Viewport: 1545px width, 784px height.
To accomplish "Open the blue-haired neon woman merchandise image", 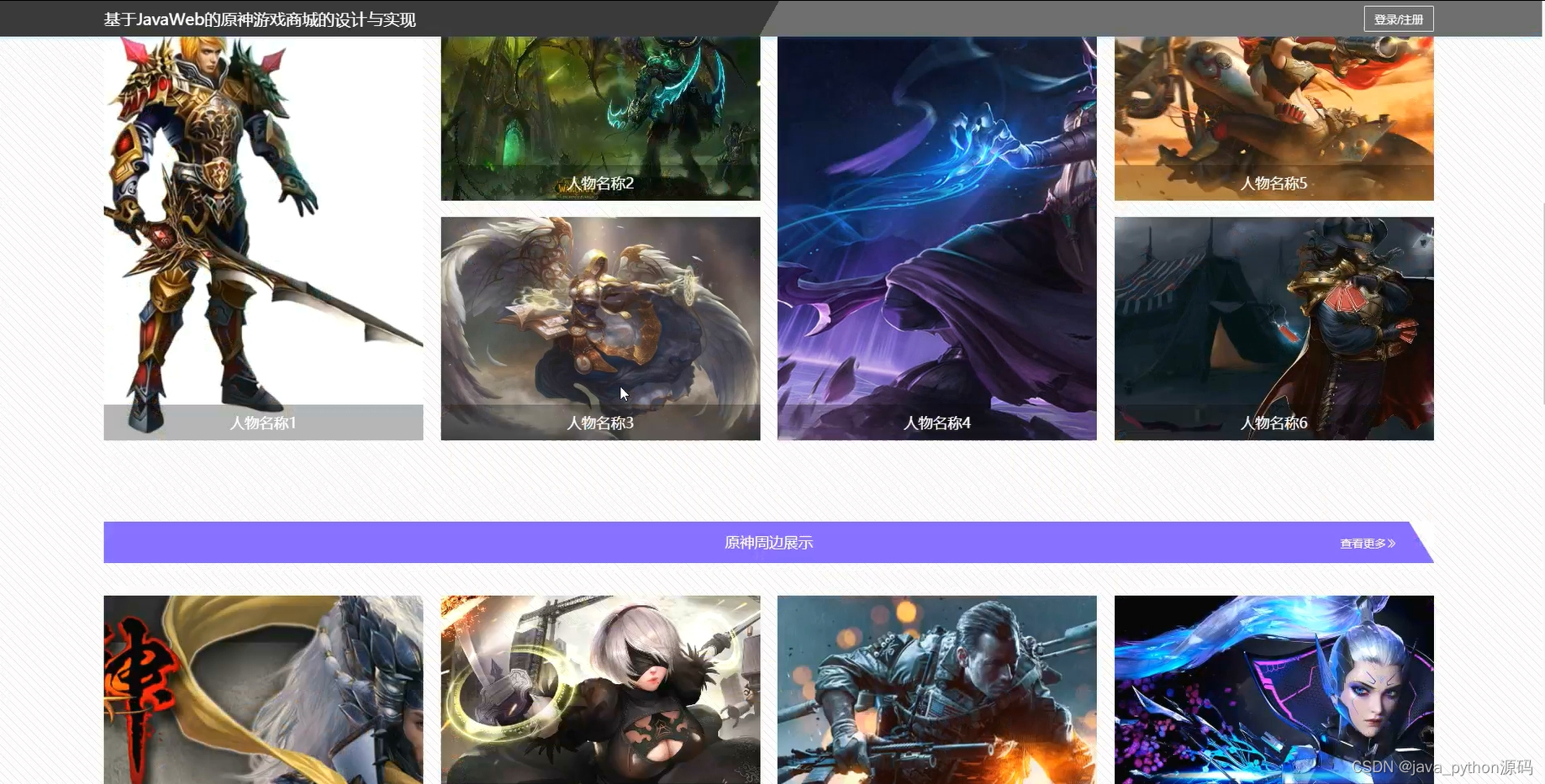I will click(1273, 690).
